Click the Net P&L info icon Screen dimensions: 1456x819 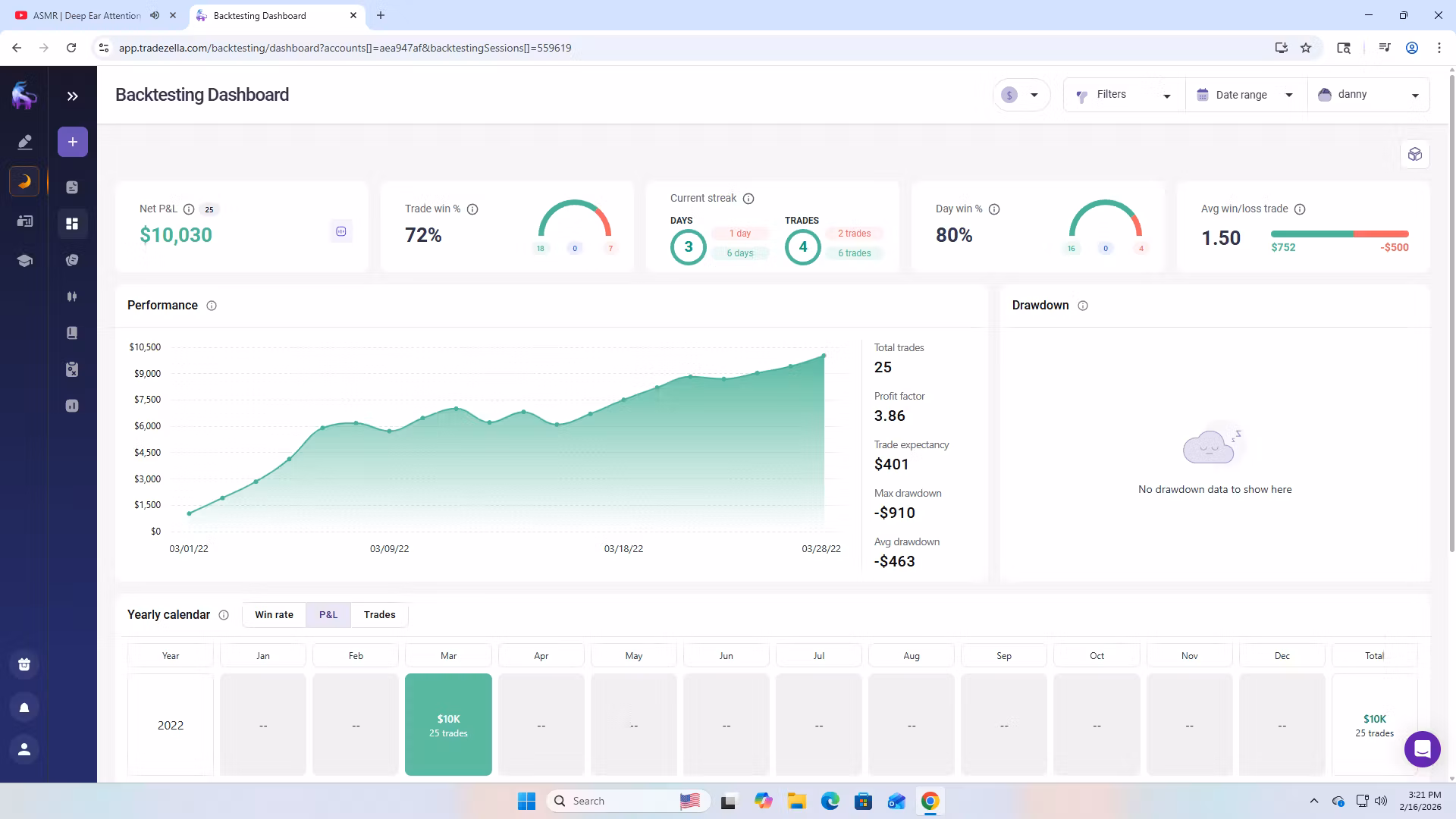[189, 209]
